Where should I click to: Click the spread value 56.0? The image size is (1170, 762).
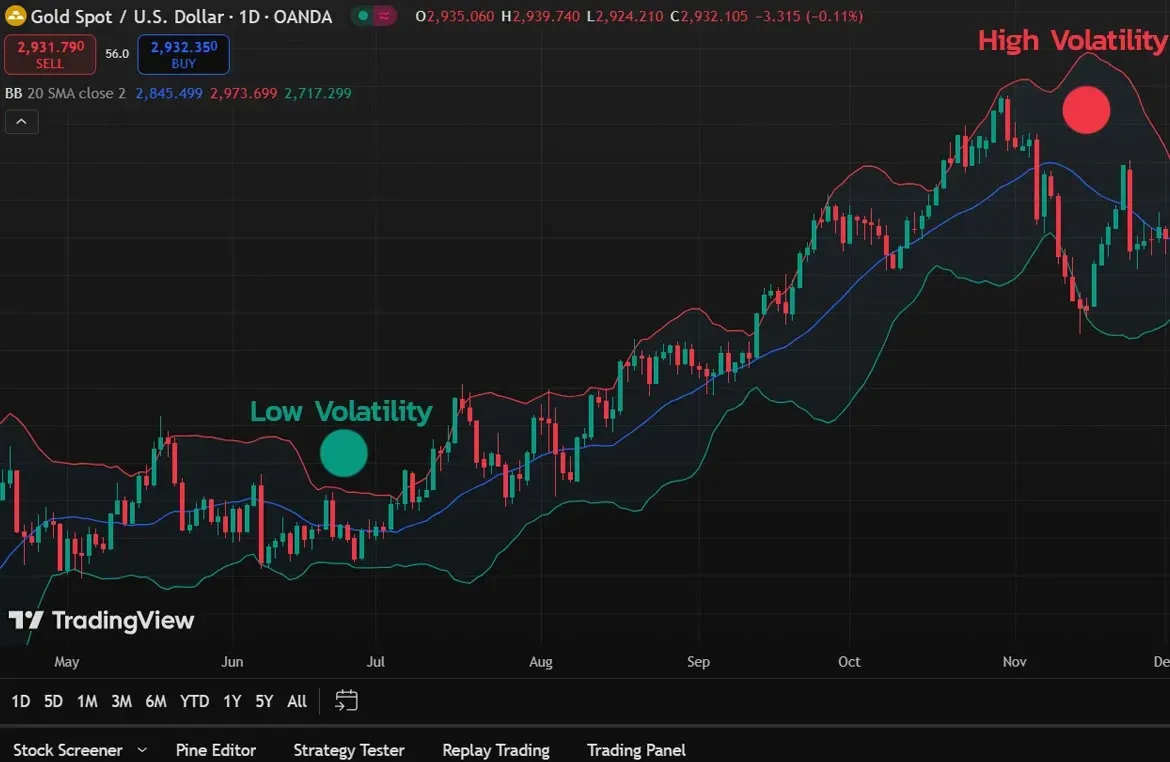(x=117, y=54)
